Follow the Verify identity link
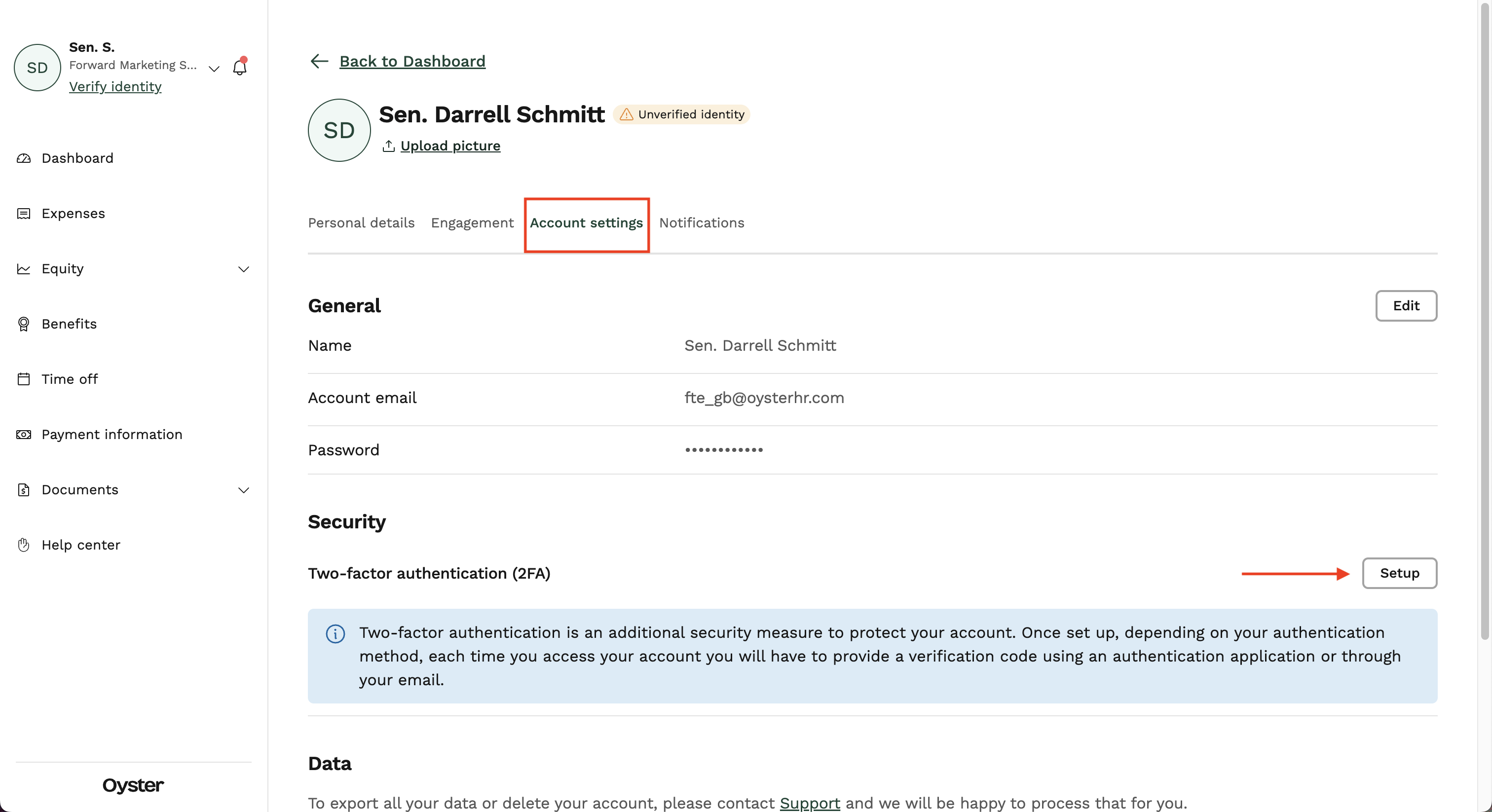The width and height of the screenshot is (1492, 812). pyautogui.click(x=115, y=87)
